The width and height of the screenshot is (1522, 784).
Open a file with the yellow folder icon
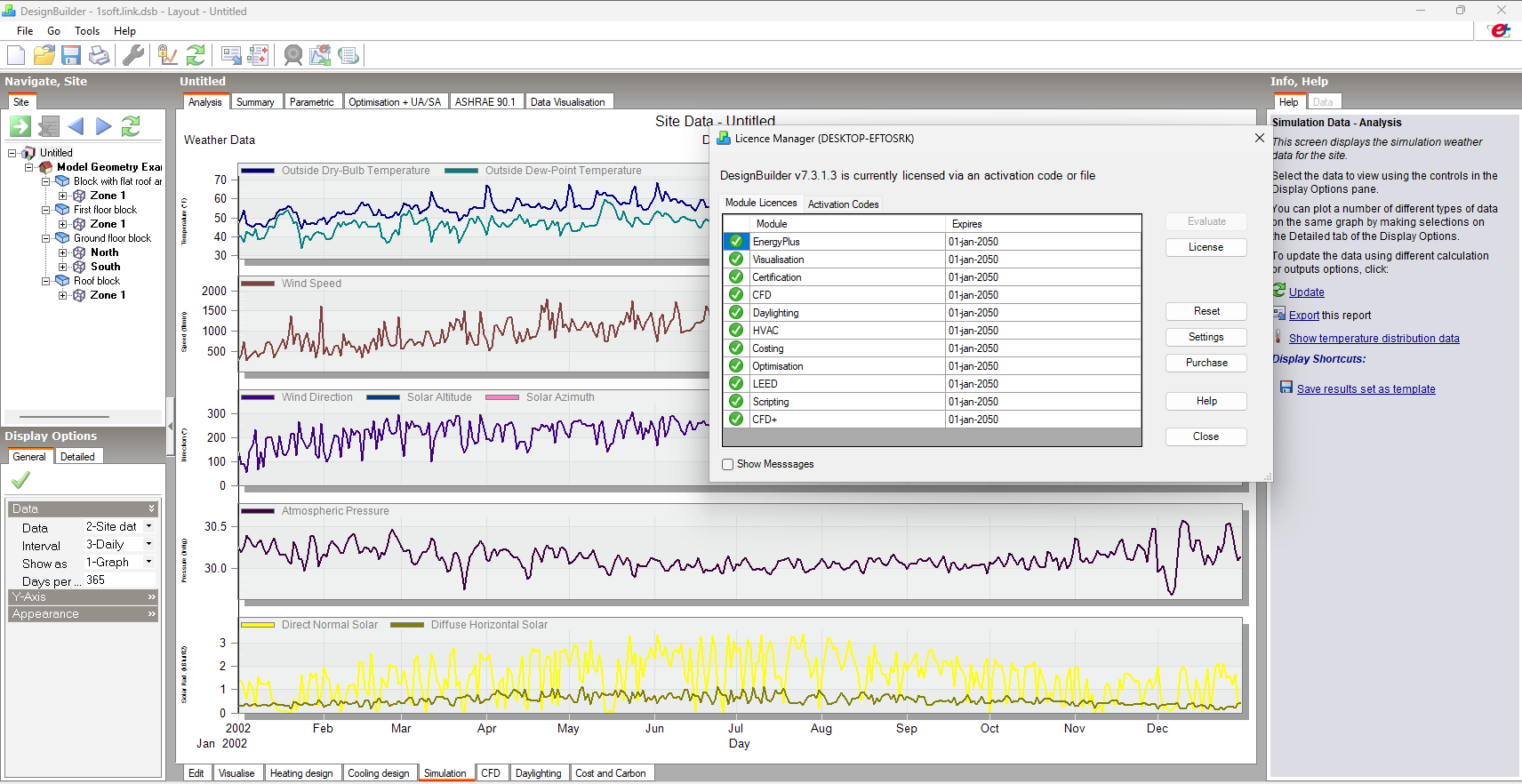pos(44,55)
